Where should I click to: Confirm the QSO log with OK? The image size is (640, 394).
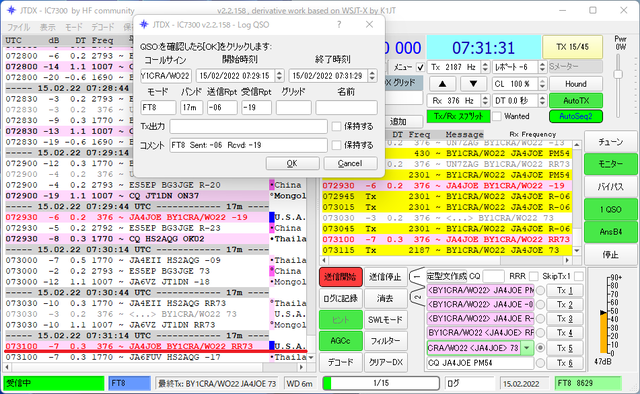(292, 163)
